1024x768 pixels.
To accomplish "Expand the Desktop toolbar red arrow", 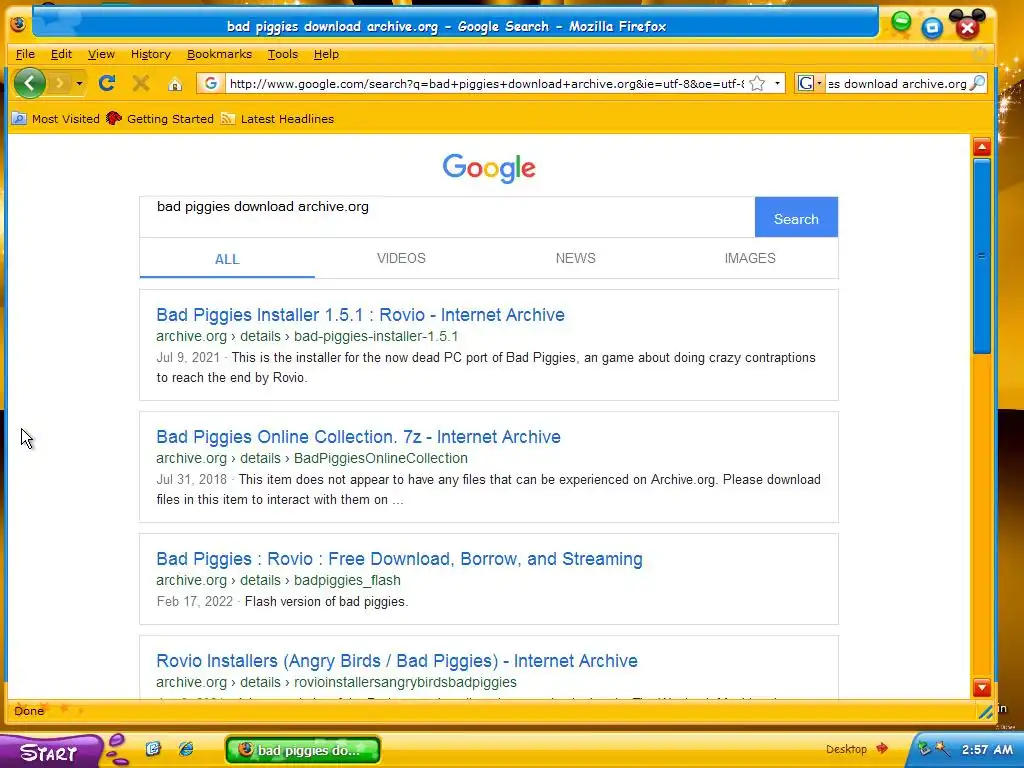I will 882,748.
